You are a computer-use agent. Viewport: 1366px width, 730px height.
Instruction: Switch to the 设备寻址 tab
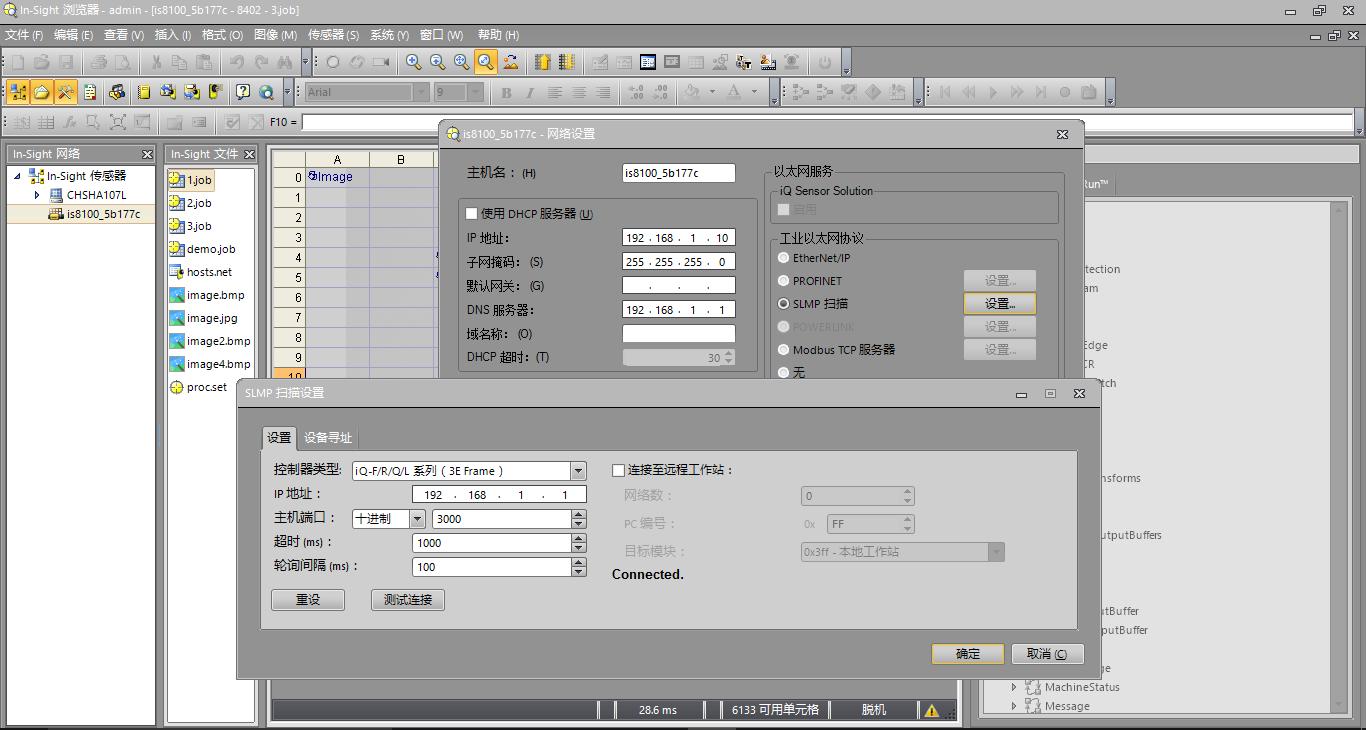(328, 438)
